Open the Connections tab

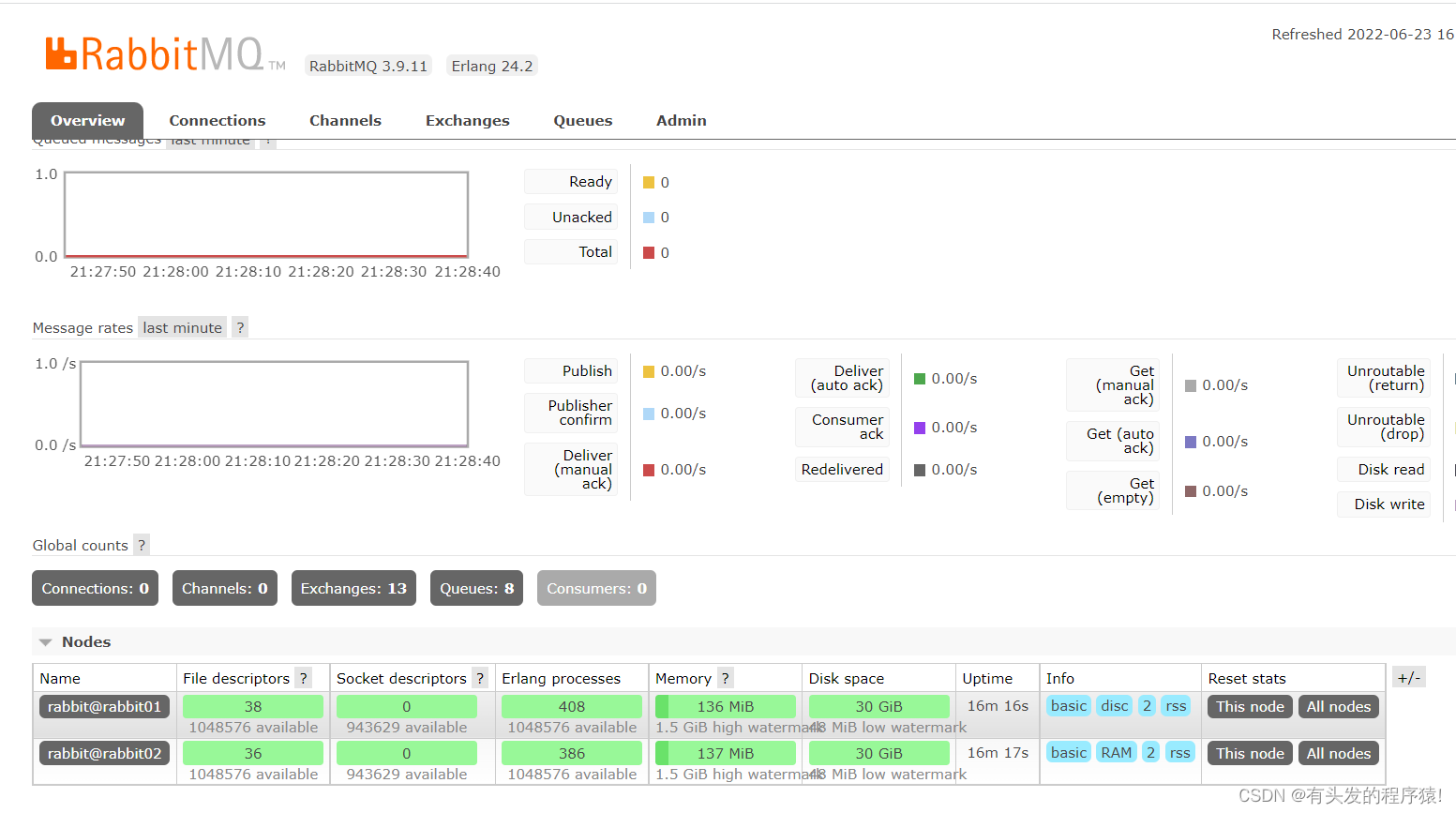pyautogui.click(x=218, y=120)
